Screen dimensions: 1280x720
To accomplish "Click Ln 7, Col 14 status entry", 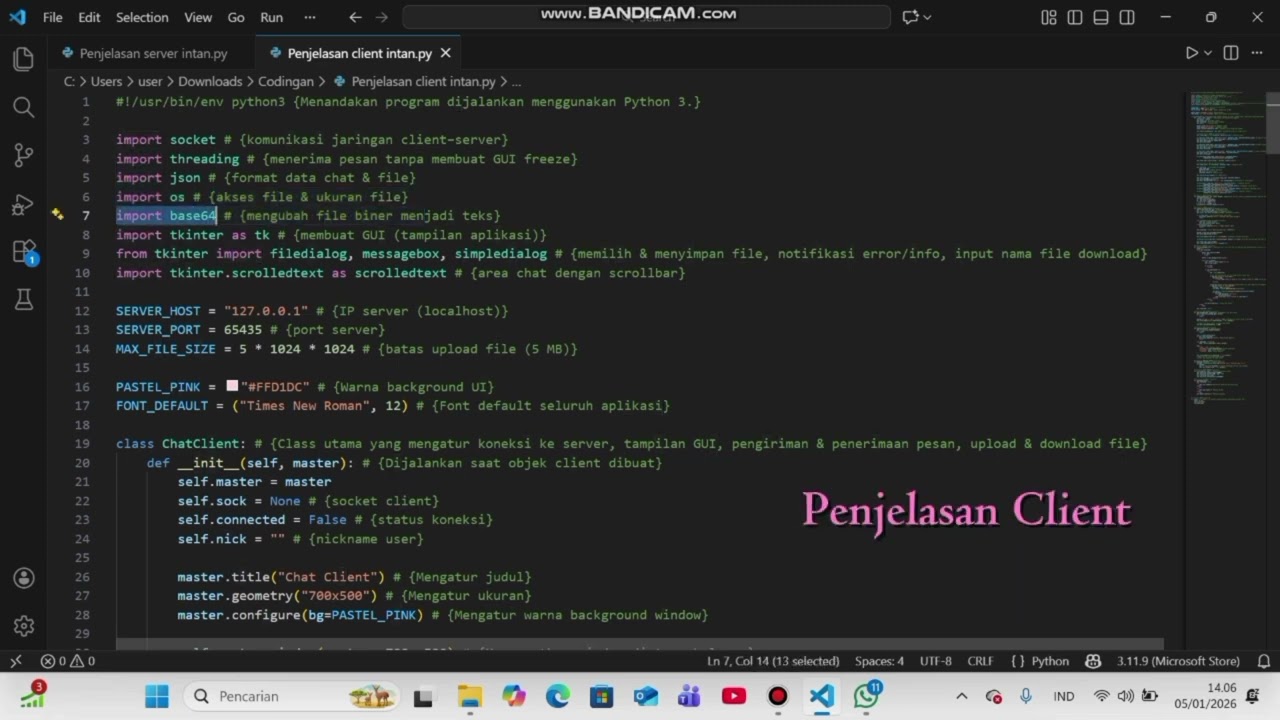I will 773,661.
